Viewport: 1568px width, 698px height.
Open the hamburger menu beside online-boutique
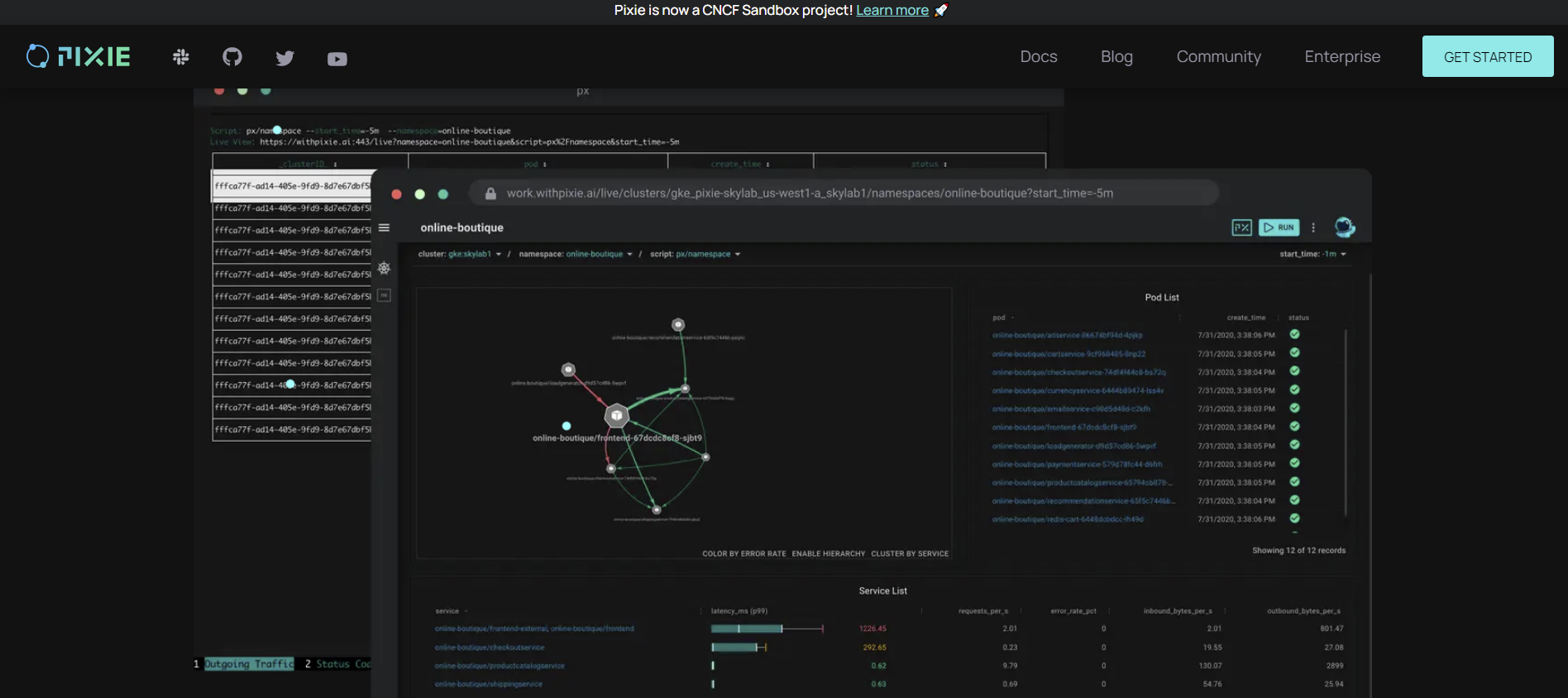[384, 227]
